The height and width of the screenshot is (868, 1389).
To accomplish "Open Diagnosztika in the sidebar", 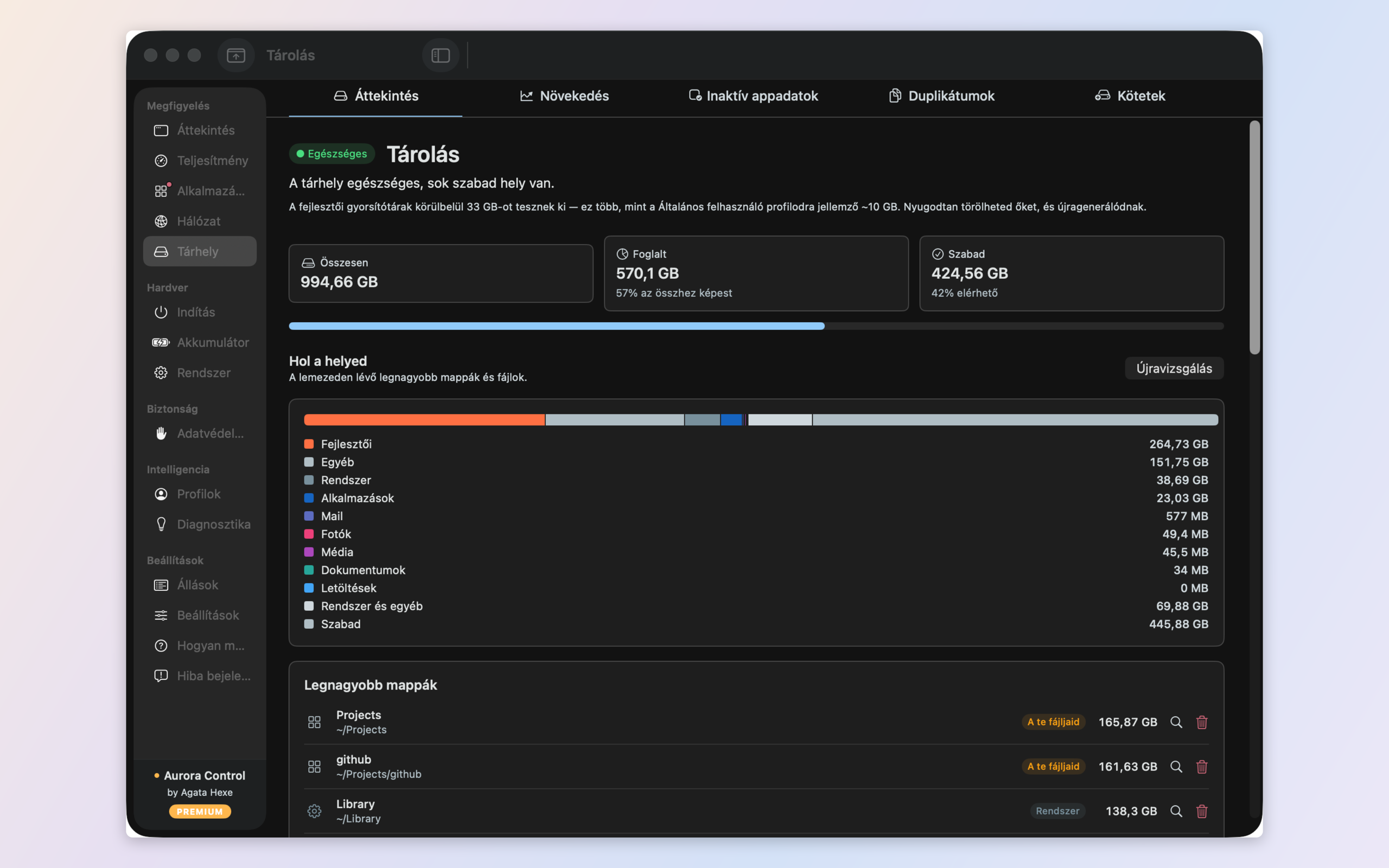I will click(200, 524).
